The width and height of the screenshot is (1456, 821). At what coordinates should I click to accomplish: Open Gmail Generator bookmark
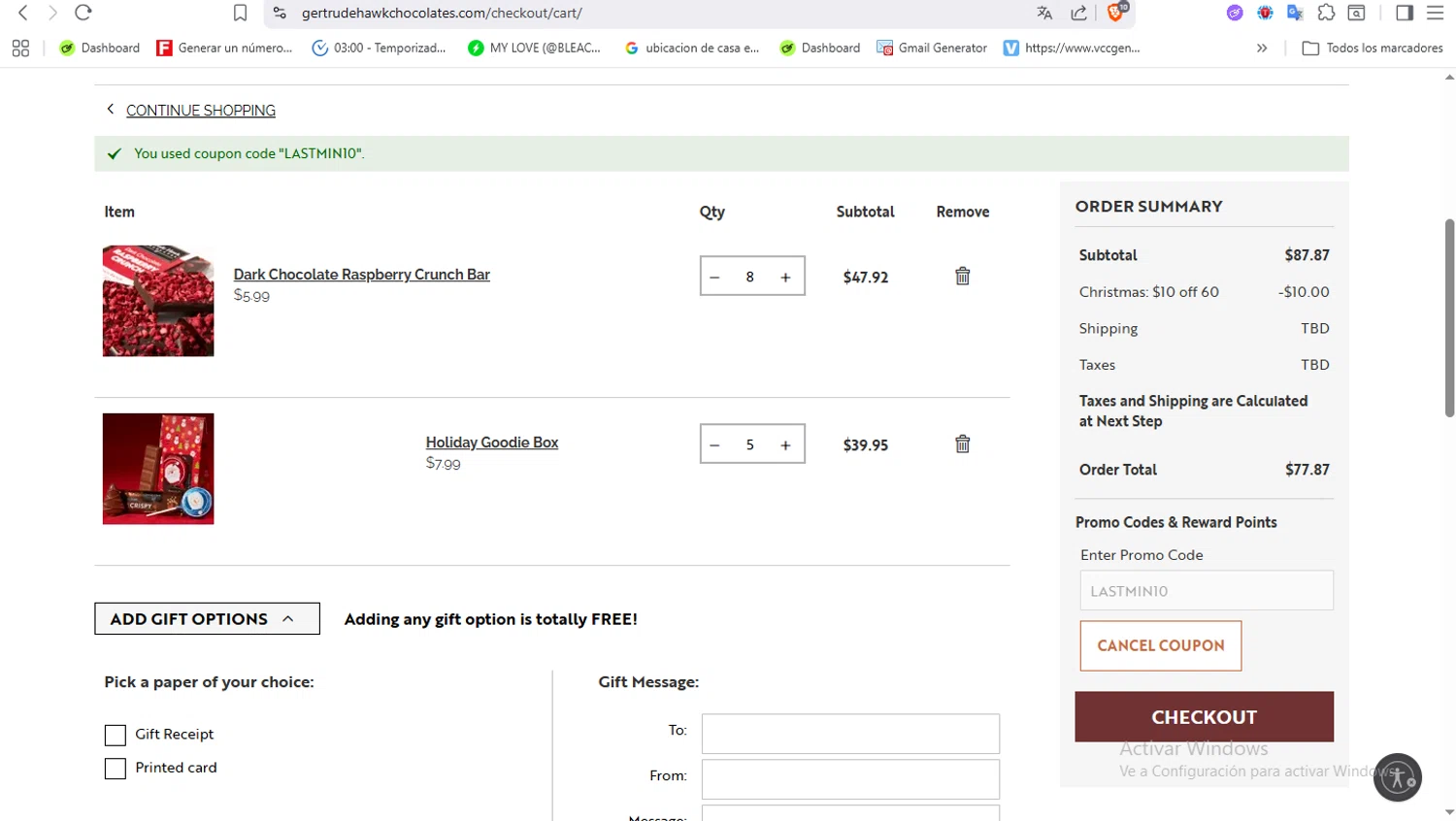(932, 48)
